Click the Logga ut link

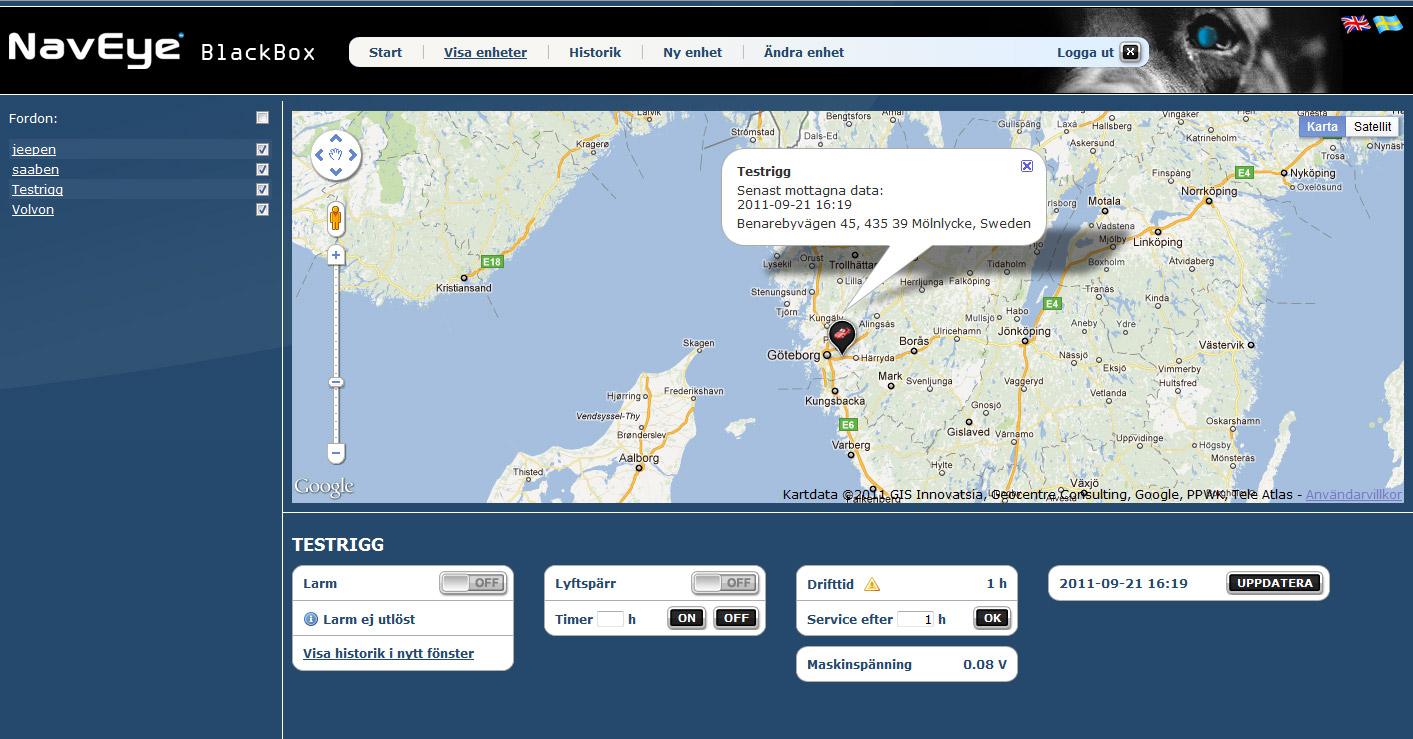(x=1085, y=52)
